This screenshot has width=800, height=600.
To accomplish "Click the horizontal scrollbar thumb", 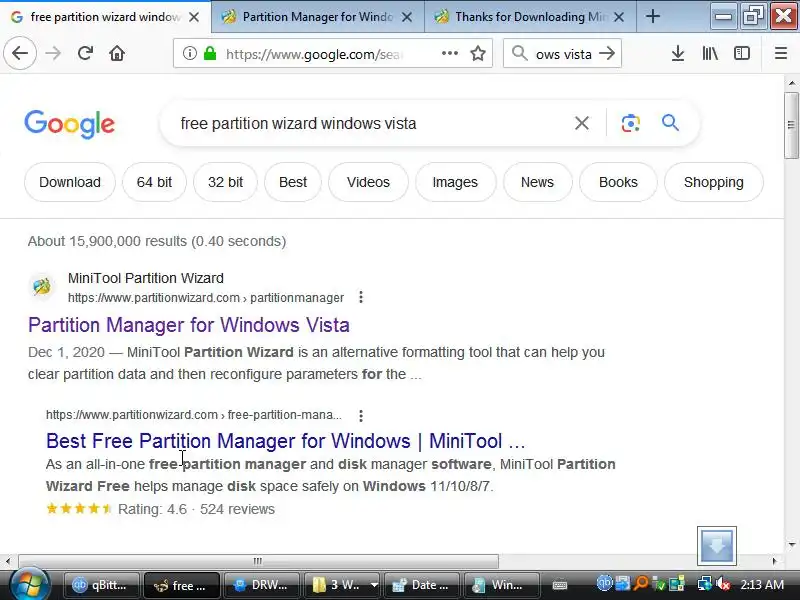I will point(258,561).
